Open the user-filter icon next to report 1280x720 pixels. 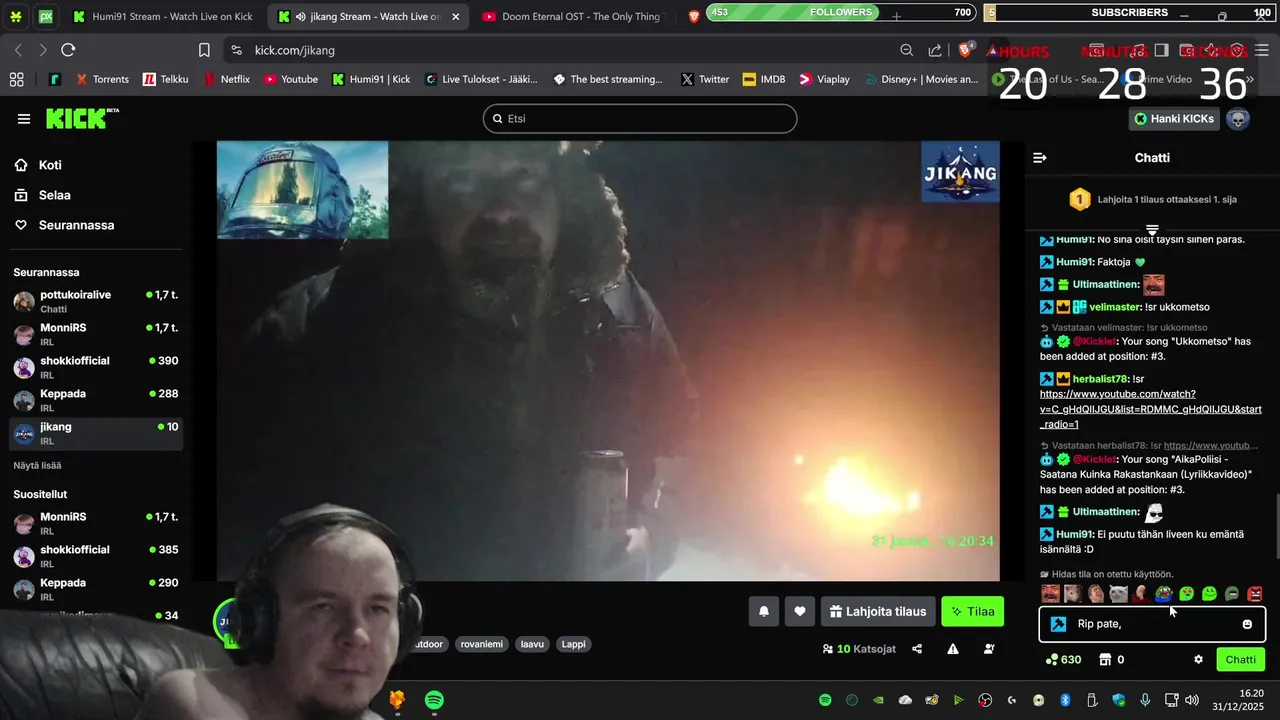[x=989, y=649]
